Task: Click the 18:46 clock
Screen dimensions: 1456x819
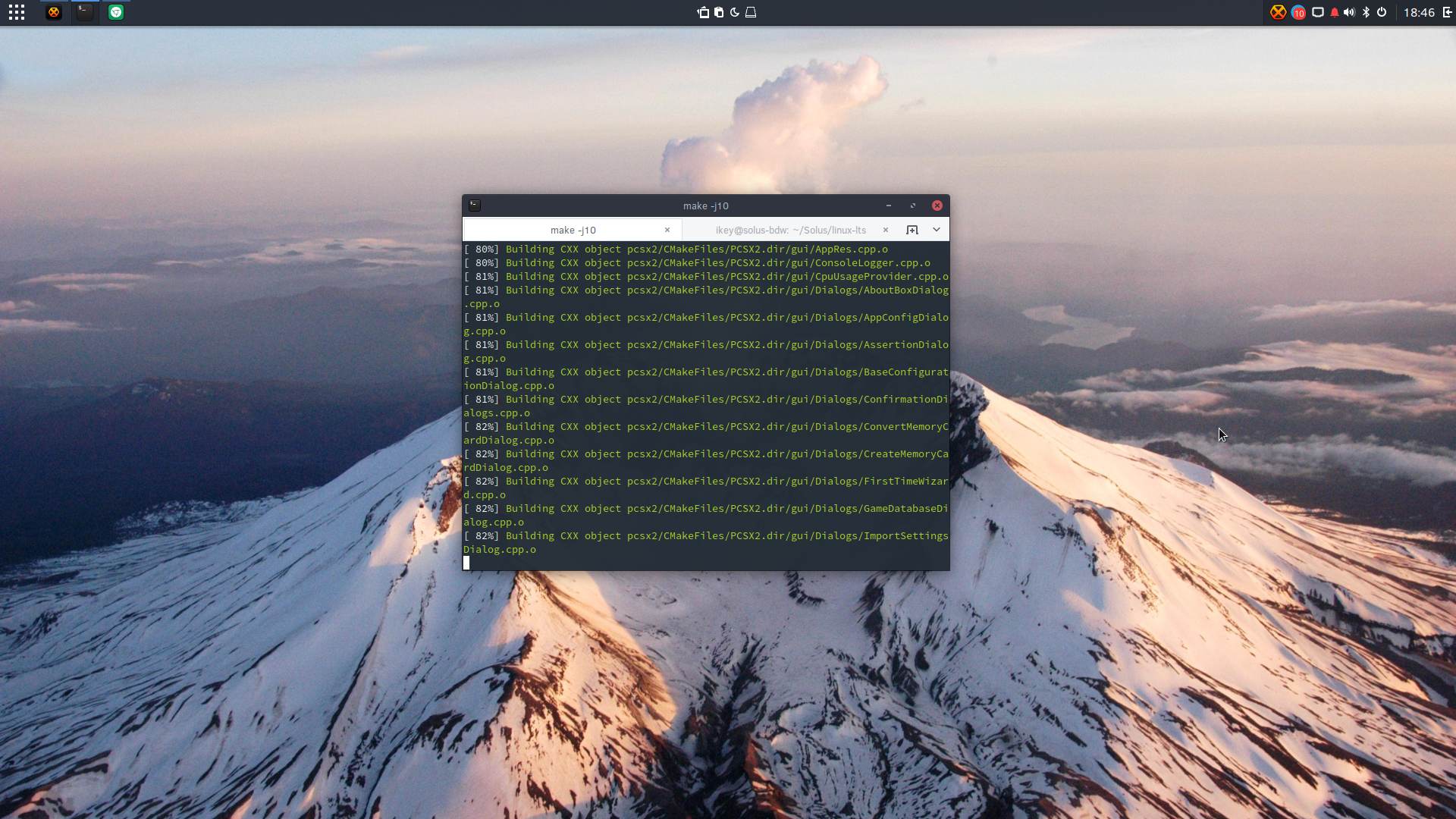Action: (x=1419, y=12)
